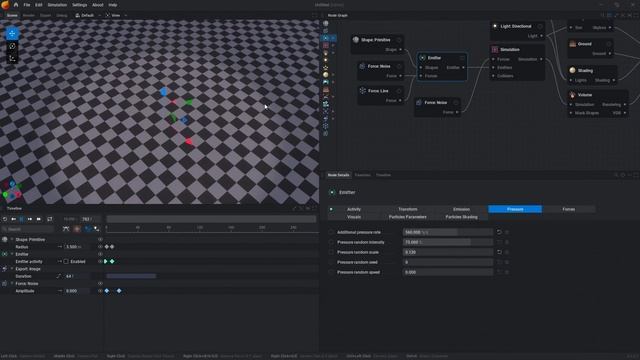Open the Settings menu
Image resolution: width=640 pixels, height=360 pixels.
click(80, 5)
